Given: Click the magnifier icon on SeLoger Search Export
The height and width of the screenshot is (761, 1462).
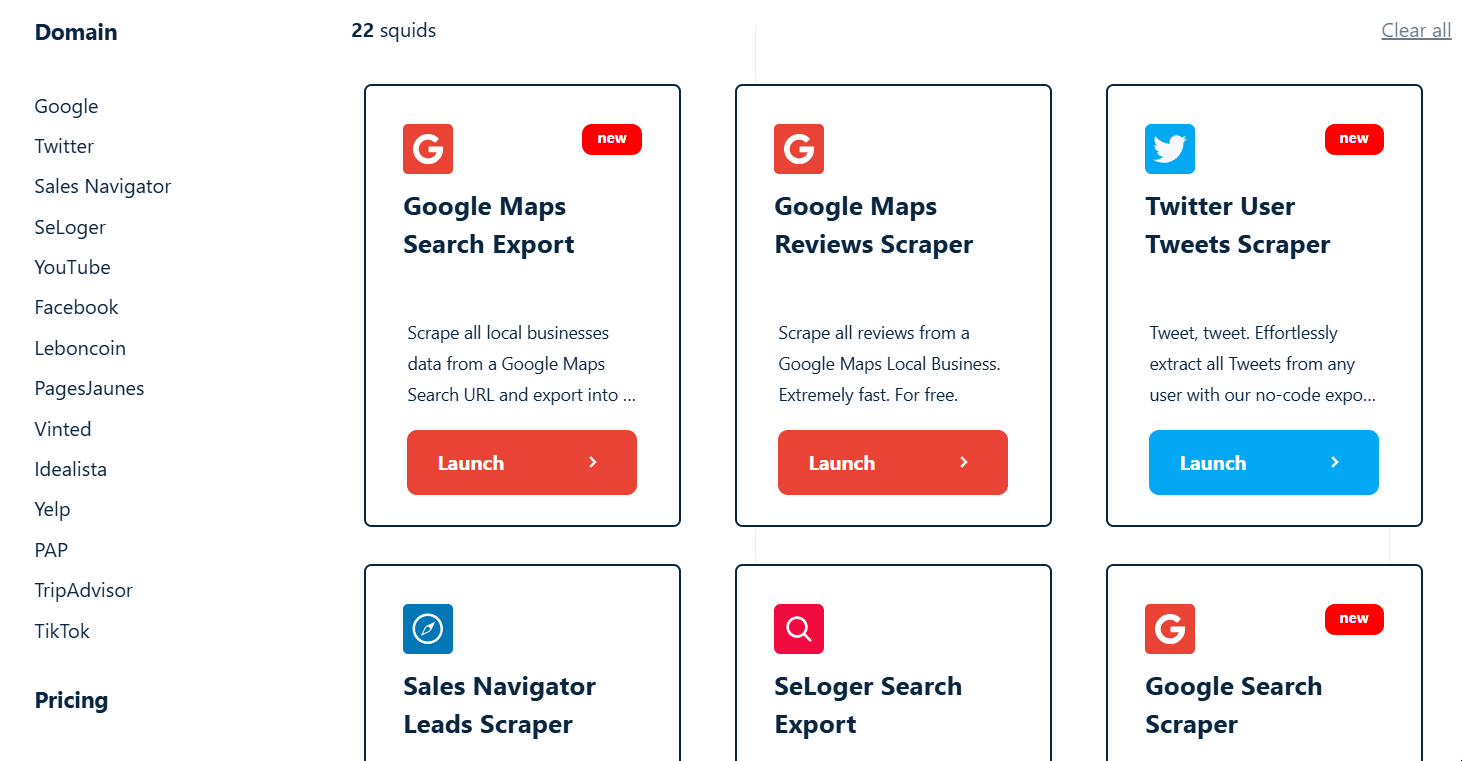Looking at the screenshot, I should [x=798, y=628].
